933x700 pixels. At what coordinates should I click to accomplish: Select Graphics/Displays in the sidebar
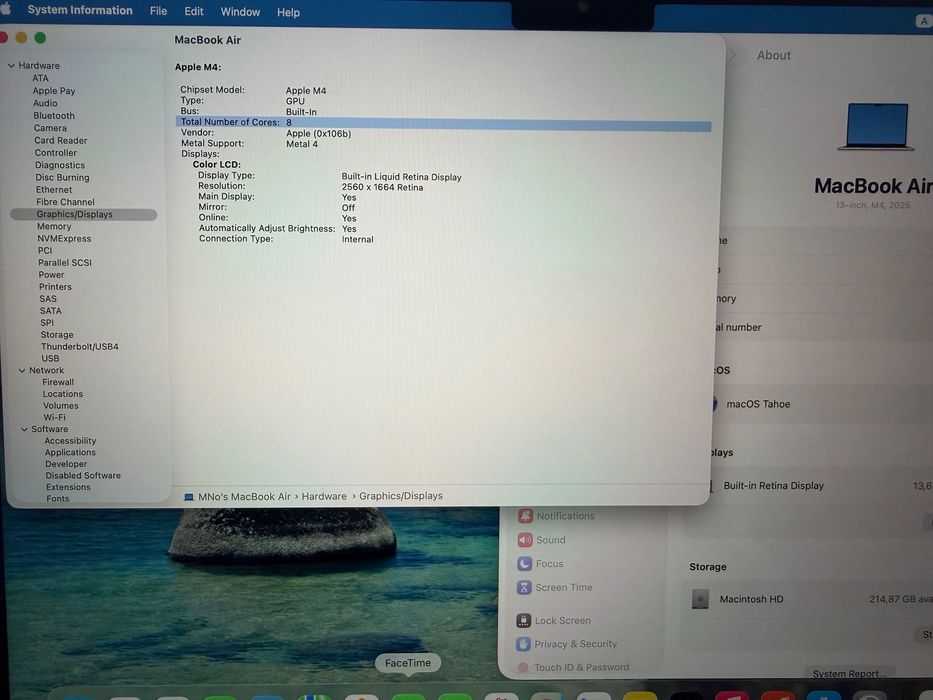[83, 214]
